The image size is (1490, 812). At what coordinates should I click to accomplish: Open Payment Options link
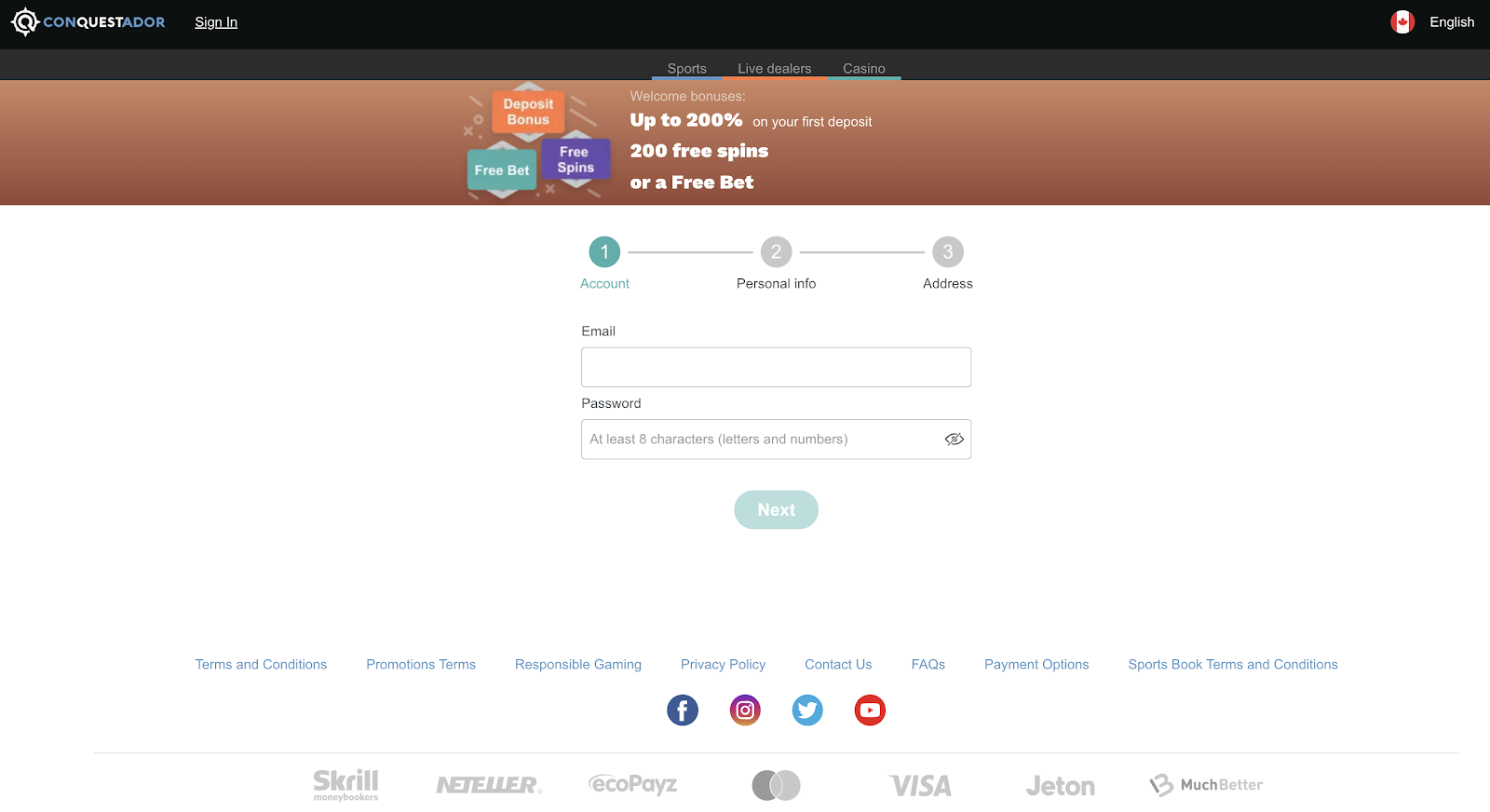pos(1036,664)
